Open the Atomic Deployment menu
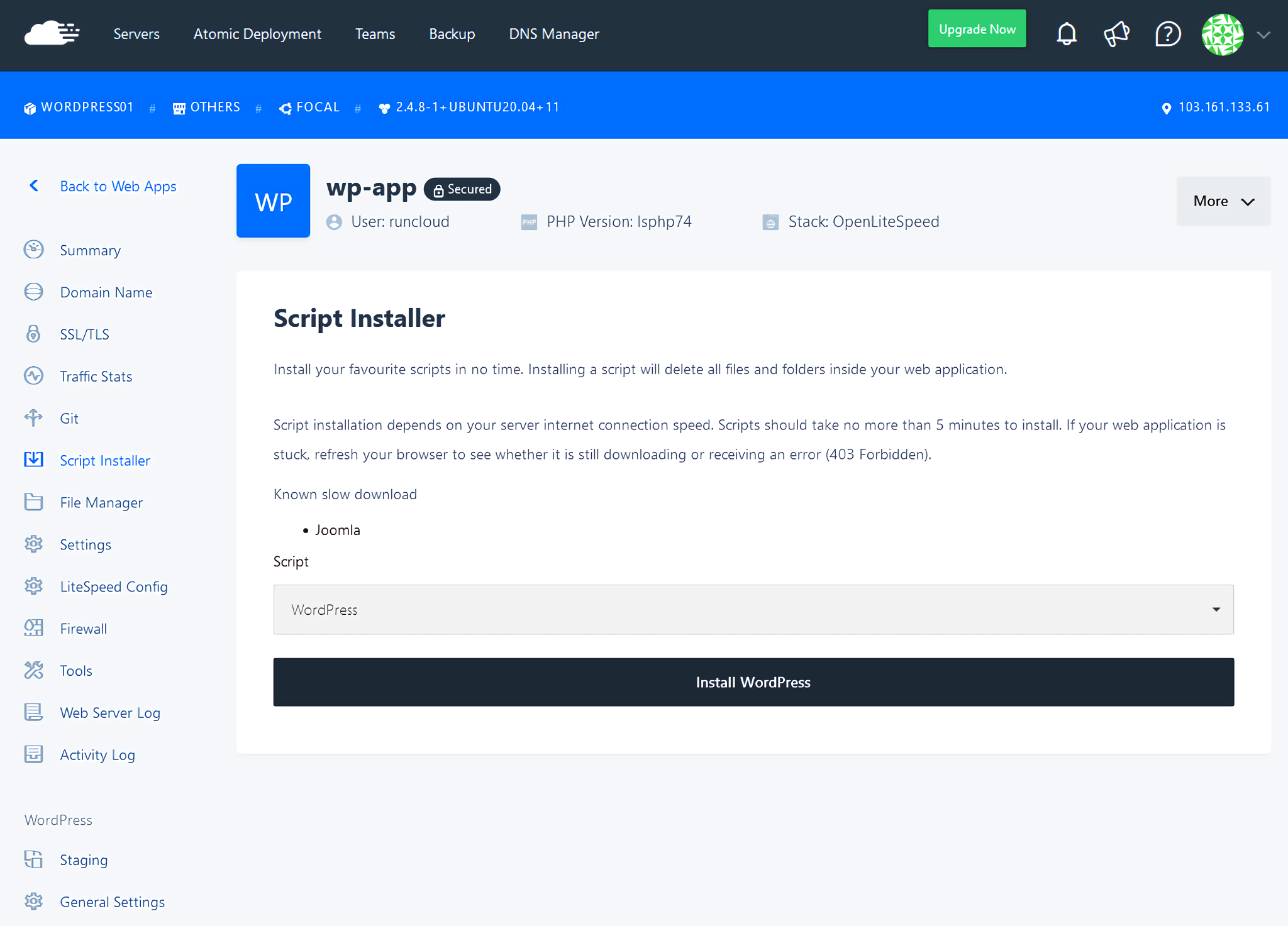The height and width of the screenshot is (926, 1288). tap(257, 34)
